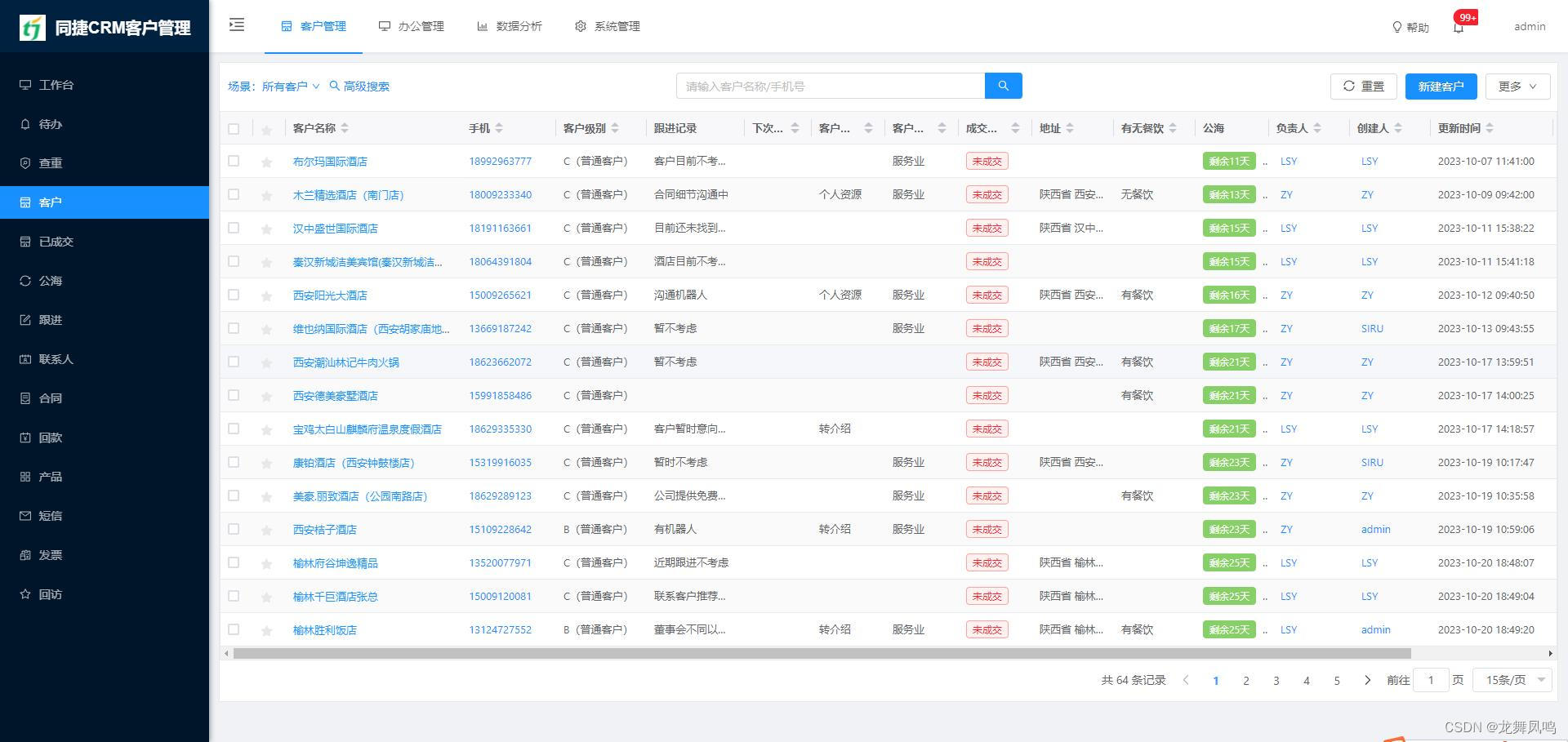Viewport: 1568px width, 742px height.
Task: Open 回款 in the sidebar
Action: 105,438
